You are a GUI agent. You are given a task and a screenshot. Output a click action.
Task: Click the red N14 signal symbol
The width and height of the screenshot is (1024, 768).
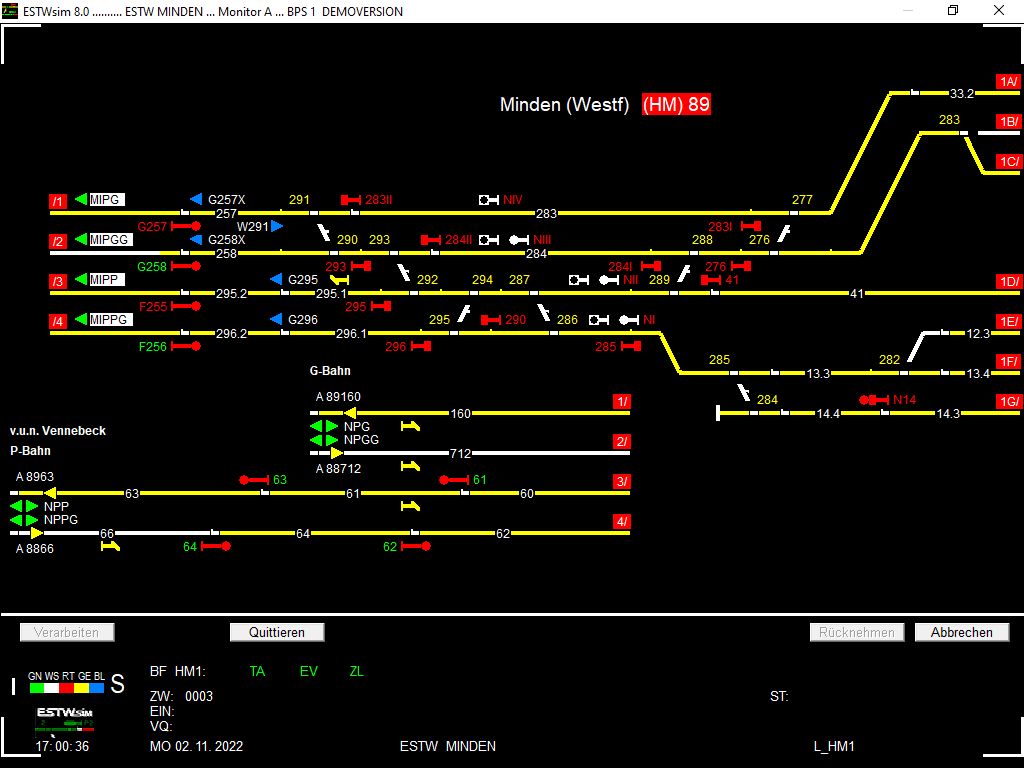875,400
